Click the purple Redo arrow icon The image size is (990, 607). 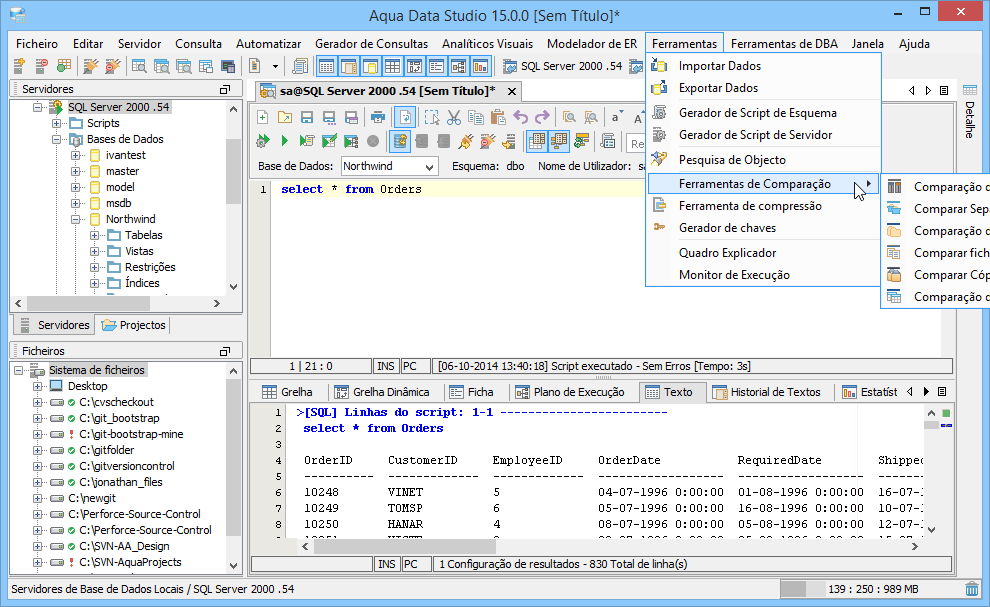pyautogui.click(x=542, y=117)
